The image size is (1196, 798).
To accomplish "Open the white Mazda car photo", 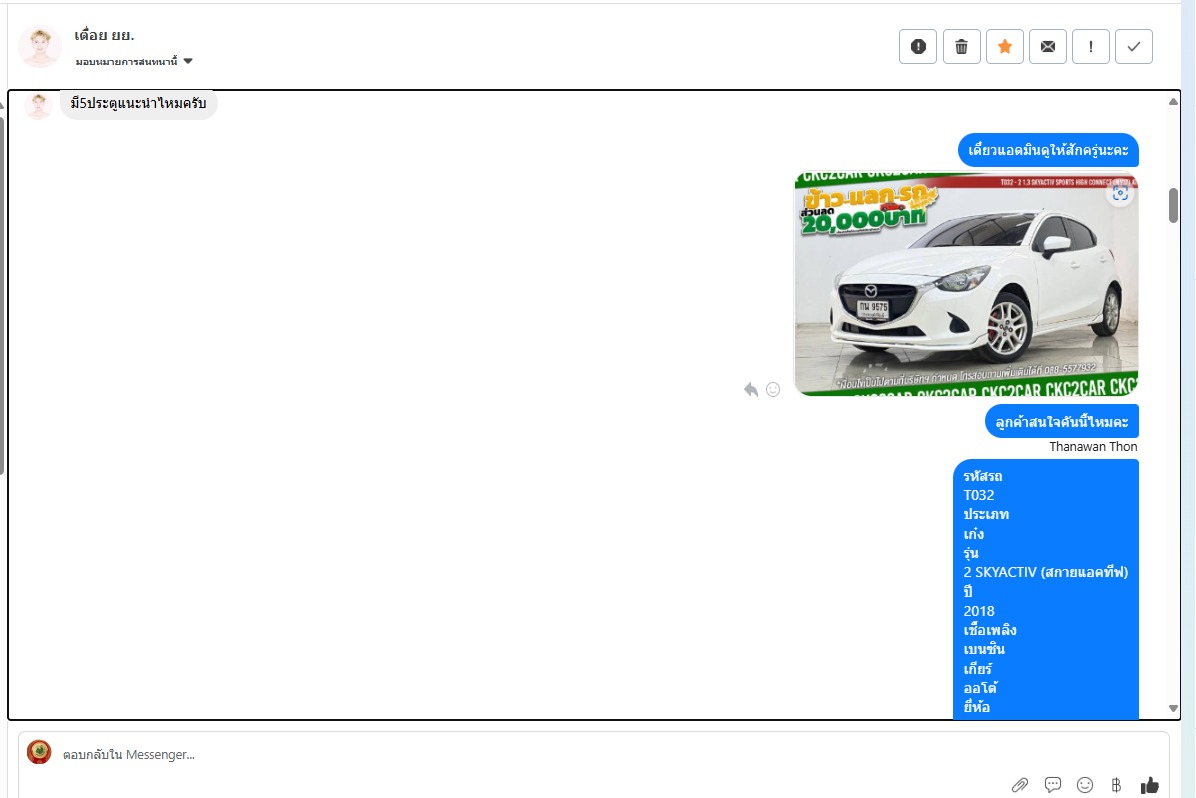I will [966, 284].
